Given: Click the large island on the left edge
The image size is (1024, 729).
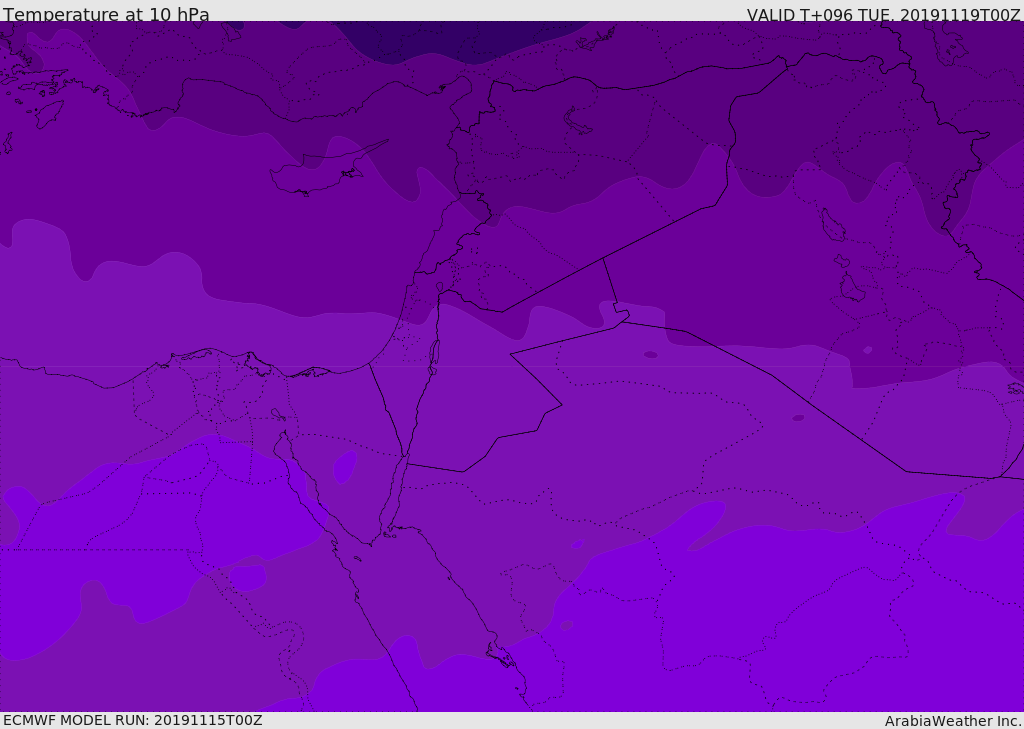Looking at the screenshot, I should pyautogui.click(x=48, y=113).
